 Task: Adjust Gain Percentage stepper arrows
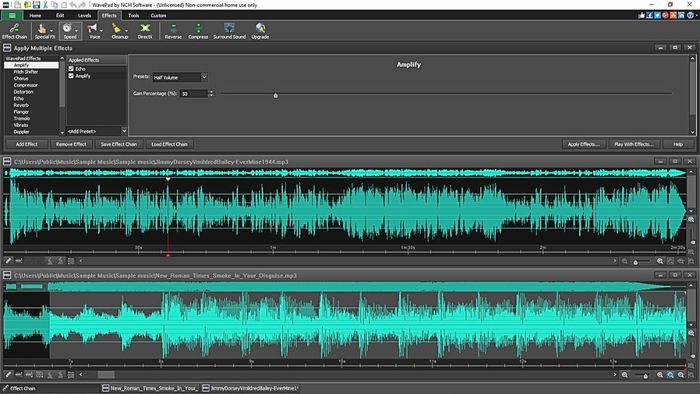pos(211,93)
